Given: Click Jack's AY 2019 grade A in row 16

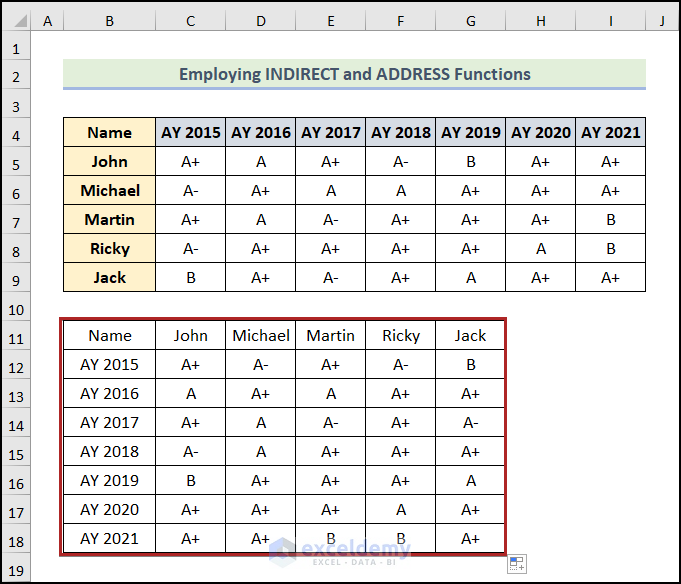Looking at the screenshot, I should (x=470, y=480).
